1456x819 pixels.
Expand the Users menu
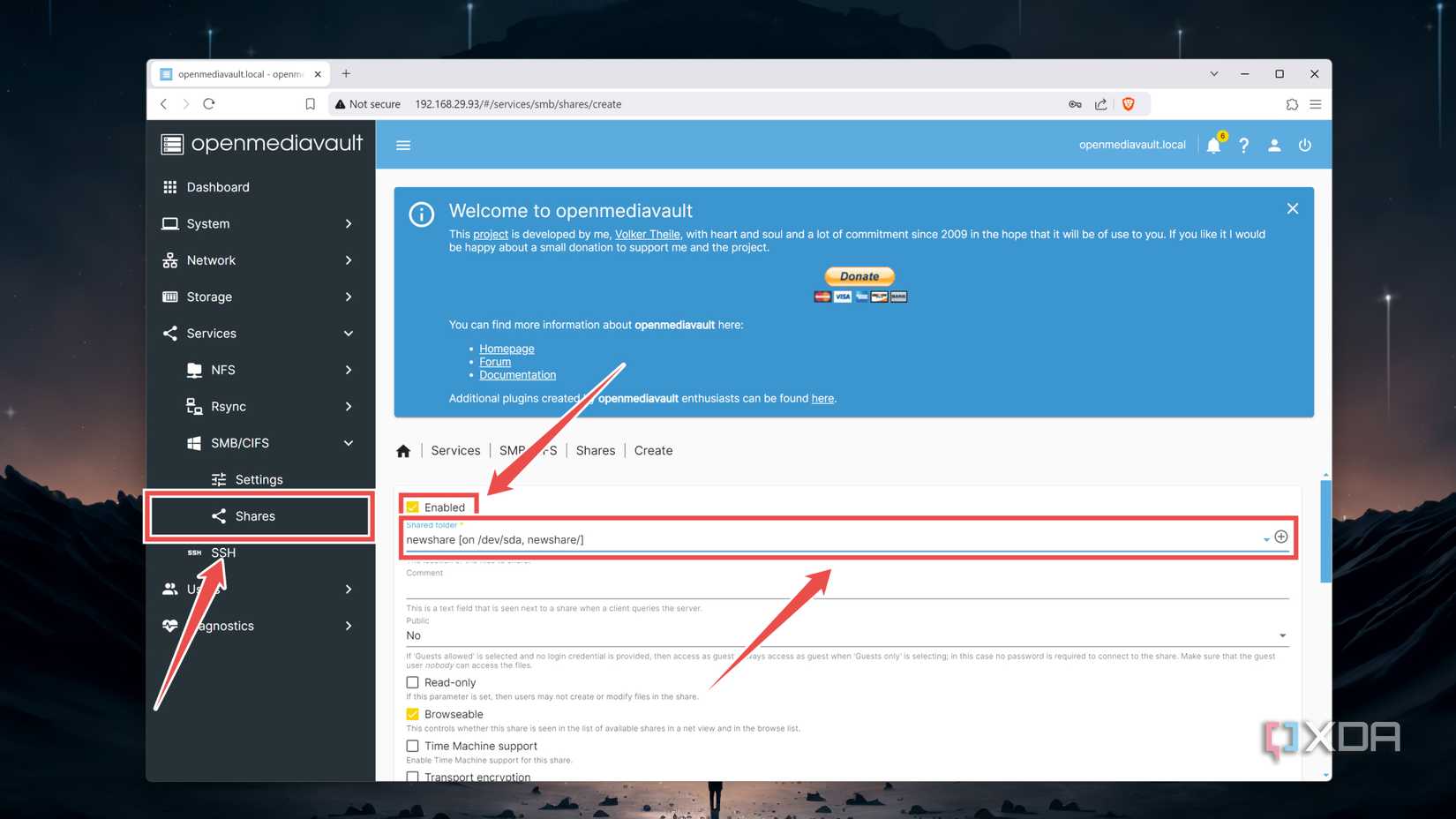point(260,590)
